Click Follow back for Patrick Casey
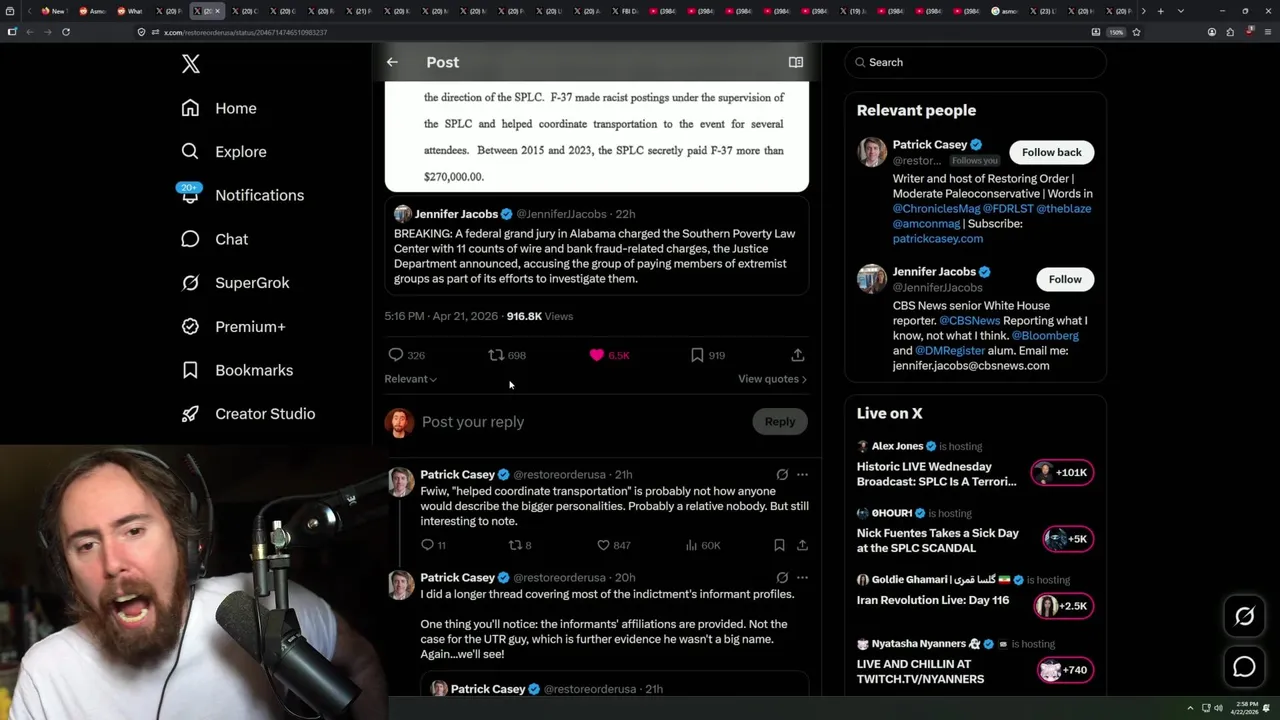 (1051, 152)
